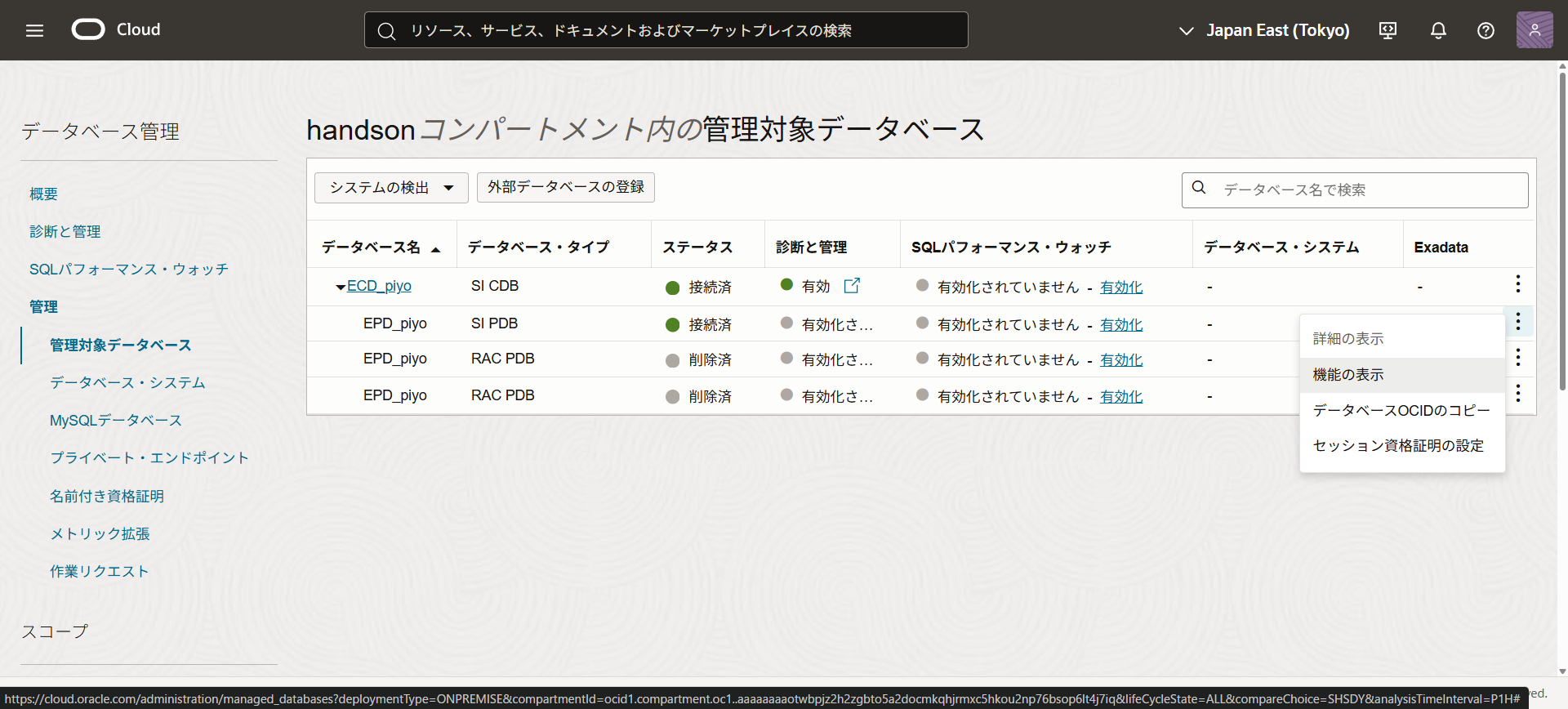
Task: Open actions menu for ECD_piyo row
Action: point(1518,283)
